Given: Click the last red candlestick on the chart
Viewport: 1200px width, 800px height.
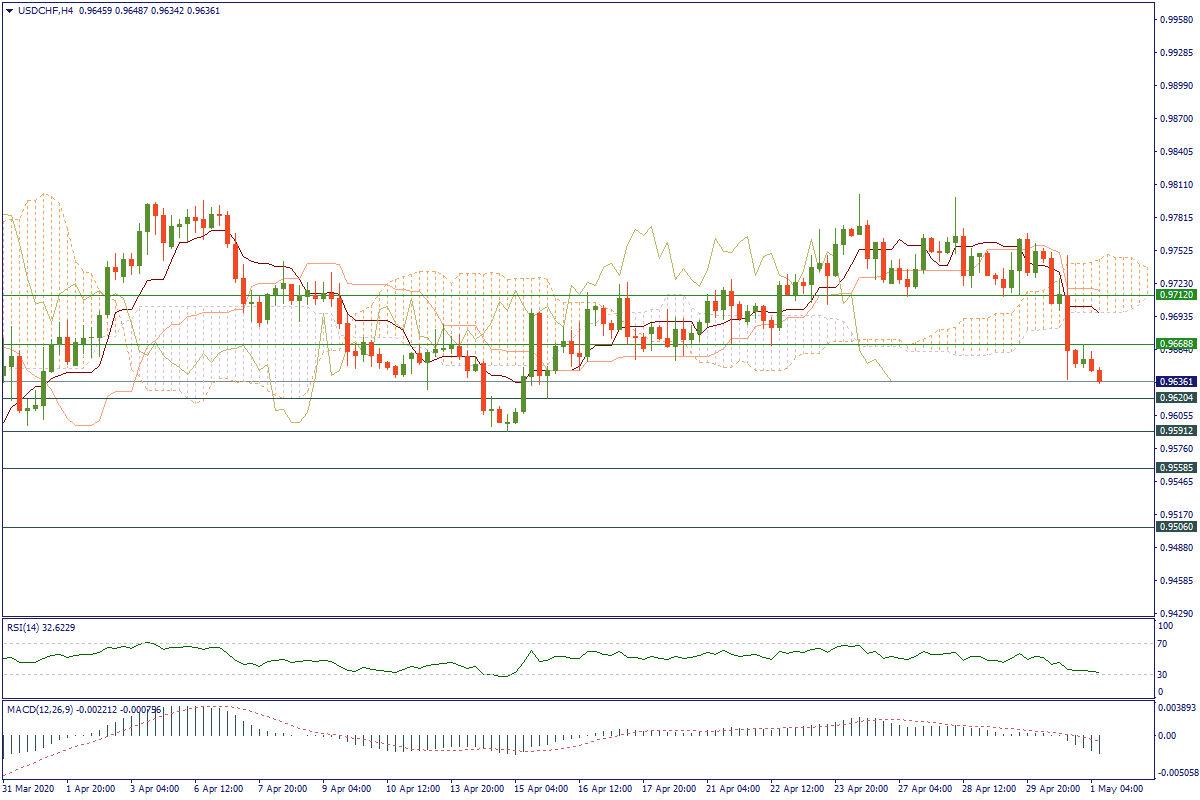Looking at the screenshot, I should (x=1100, y=376).
